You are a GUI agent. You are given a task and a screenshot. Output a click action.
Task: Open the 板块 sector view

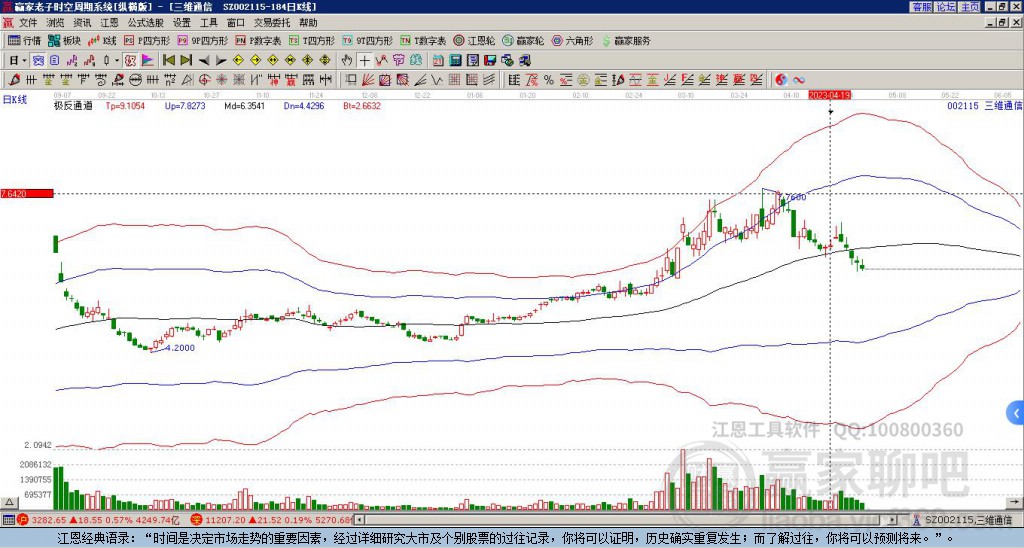64,41
